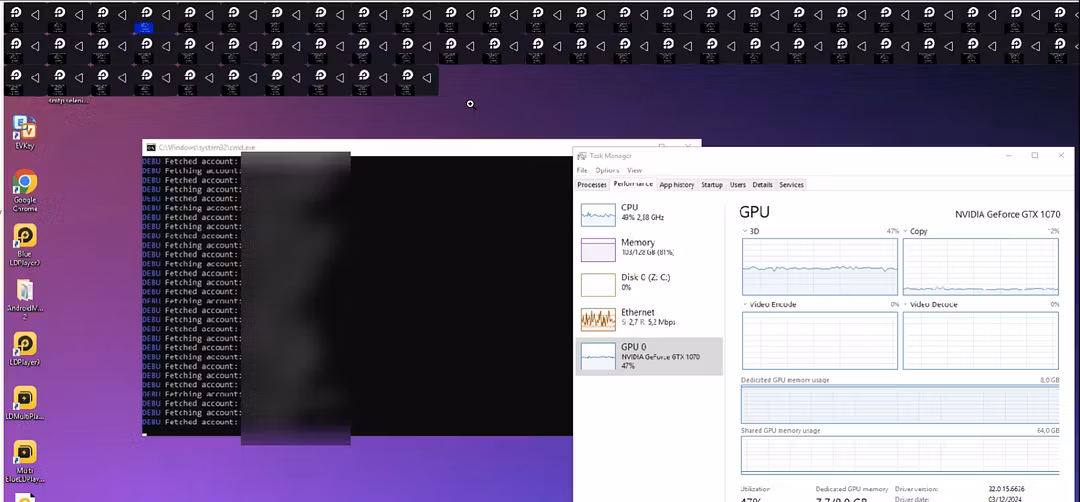
Task: Open the EVKey desktop shortcut
Action: coord(24,128)
